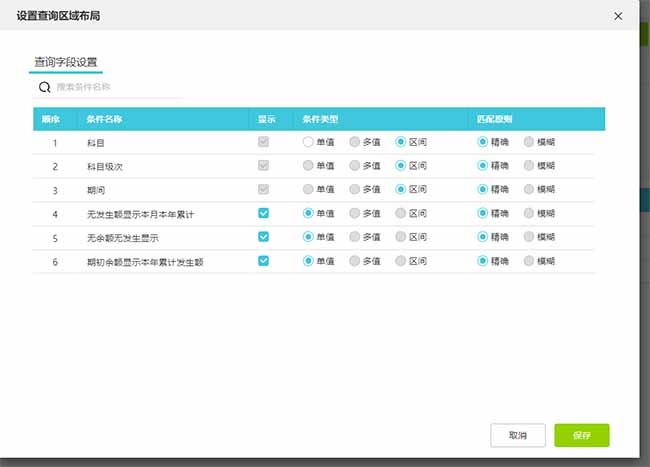Viewport: 650px width, 467px height.
Task: Click the green 保存 button
Action: [582, 435]
